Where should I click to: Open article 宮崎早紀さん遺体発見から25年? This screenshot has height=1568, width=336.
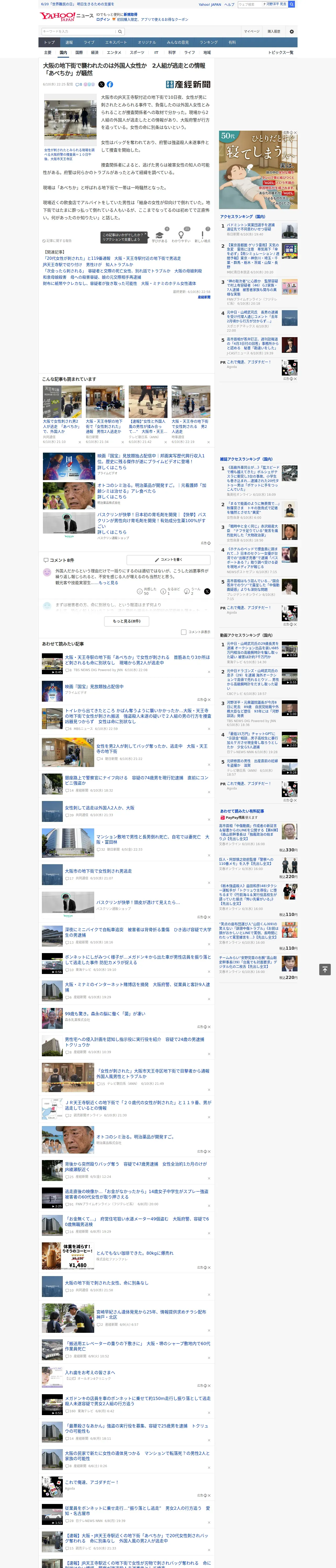click(x=151, y=1315)
